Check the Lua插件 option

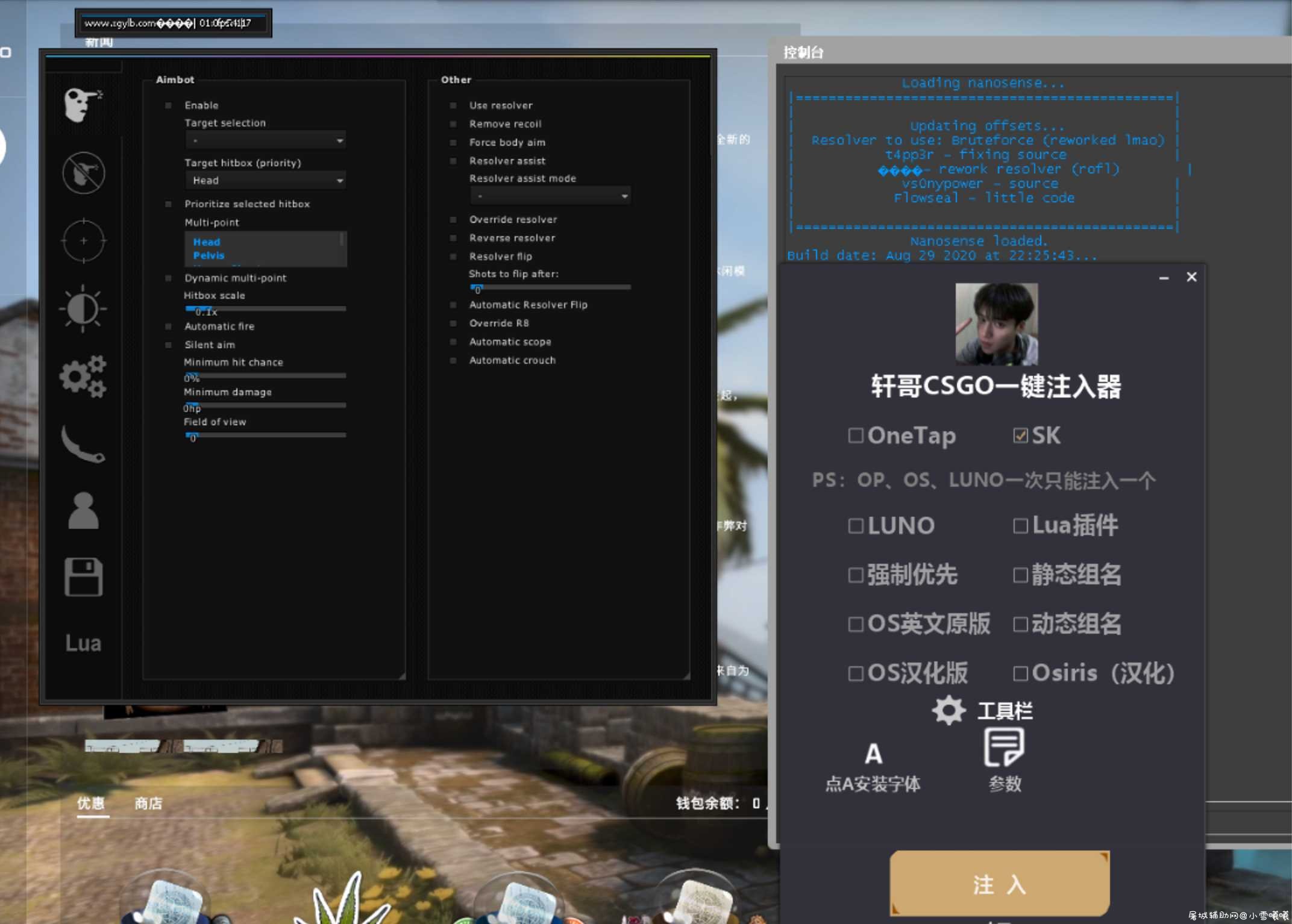click(x=1020, y=526)
